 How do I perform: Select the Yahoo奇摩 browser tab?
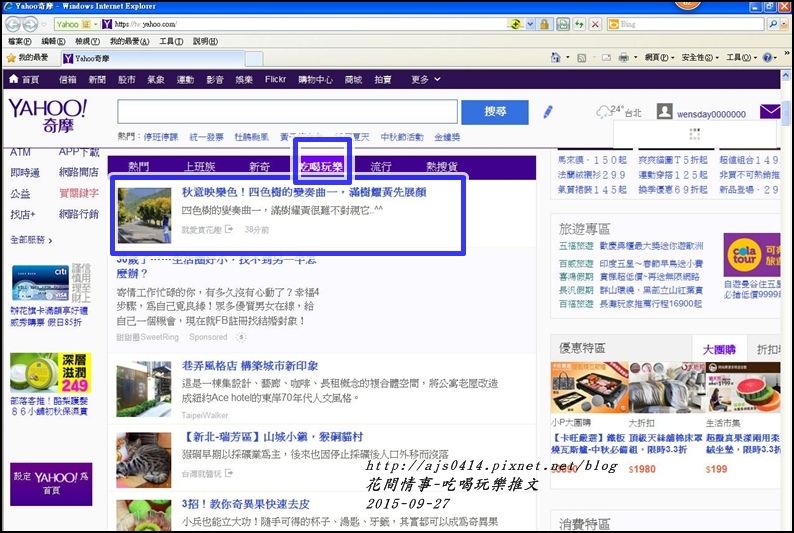(x=152, y=59)
